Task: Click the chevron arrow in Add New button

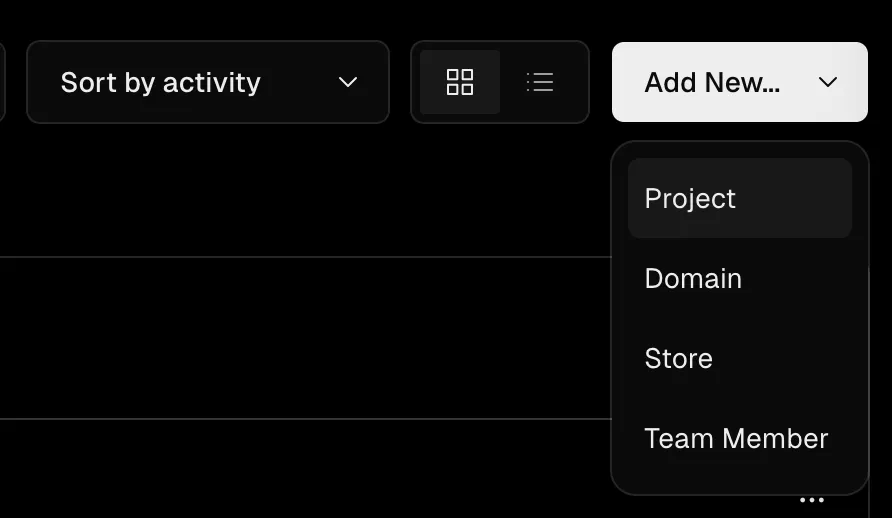Action: pyautogui.click(x=828, y=82)
